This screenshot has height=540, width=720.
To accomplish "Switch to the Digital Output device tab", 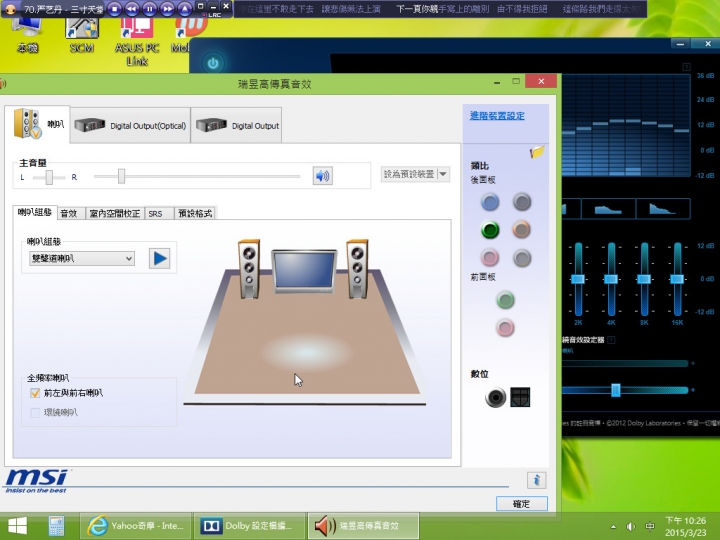I will tap(237, 125).
